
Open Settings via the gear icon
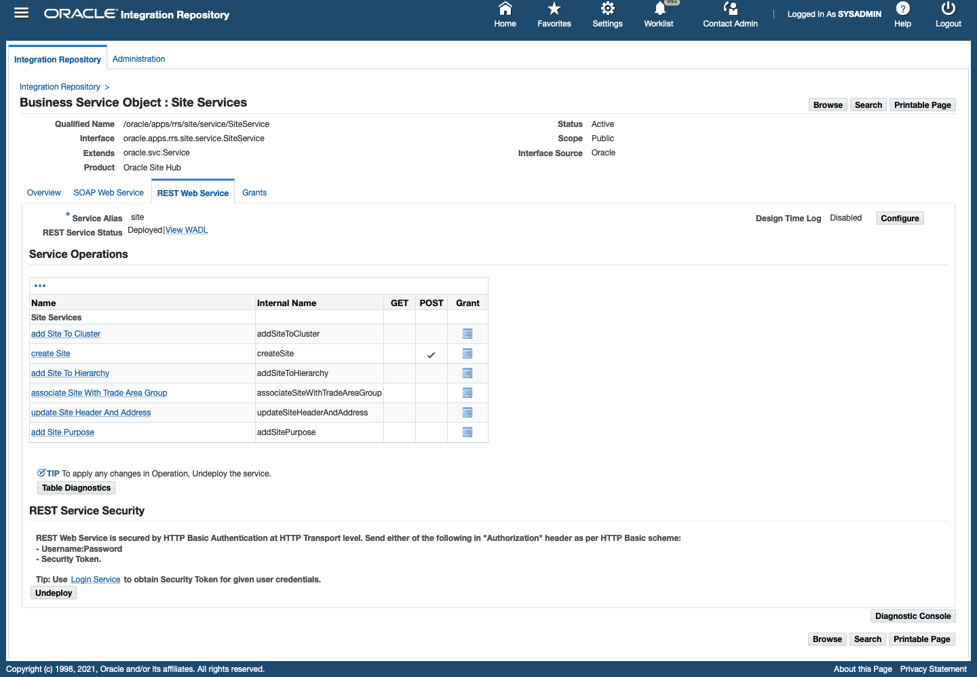[x=607, y=14]
